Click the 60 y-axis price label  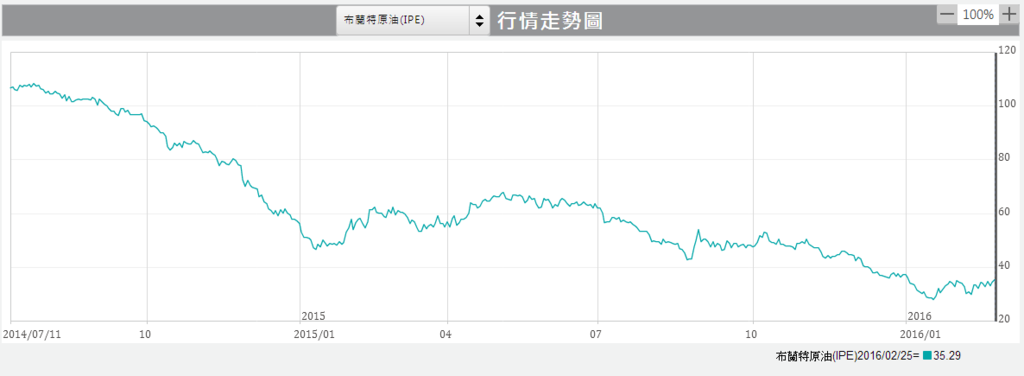point(1005,212)
